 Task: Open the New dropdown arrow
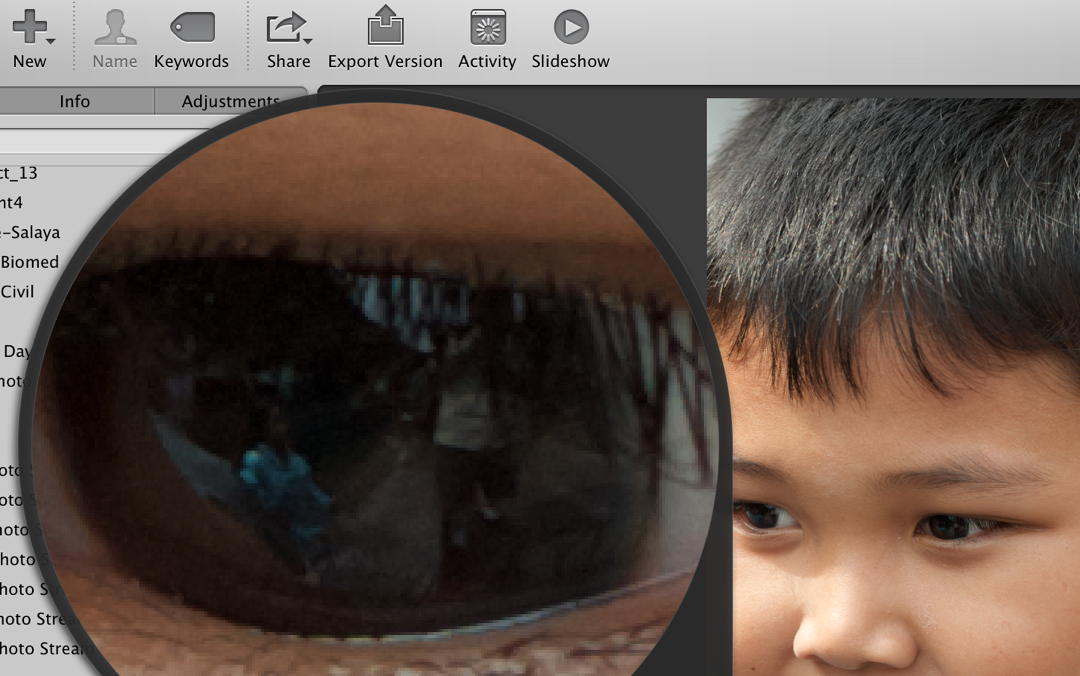(x=51, y=41)
